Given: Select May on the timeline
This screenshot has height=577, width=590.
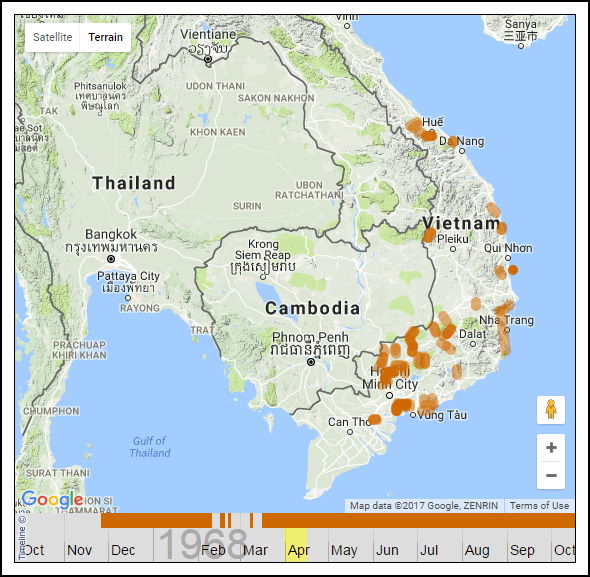Looking at the screenshot, I should point(344,550).
